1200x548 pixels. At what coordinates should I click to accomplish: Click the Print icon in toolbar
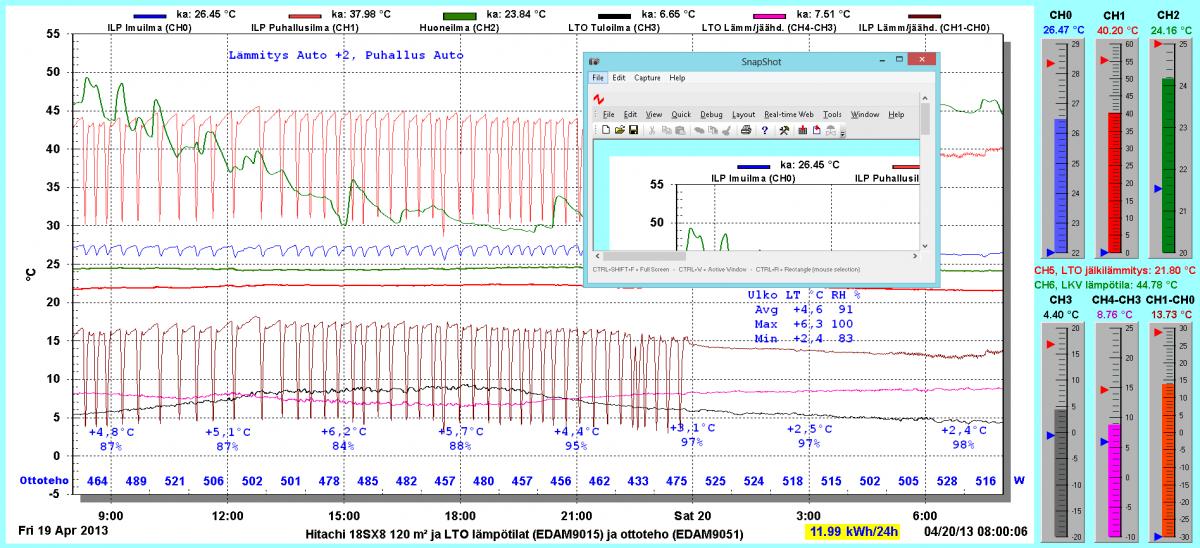[746, 130]
